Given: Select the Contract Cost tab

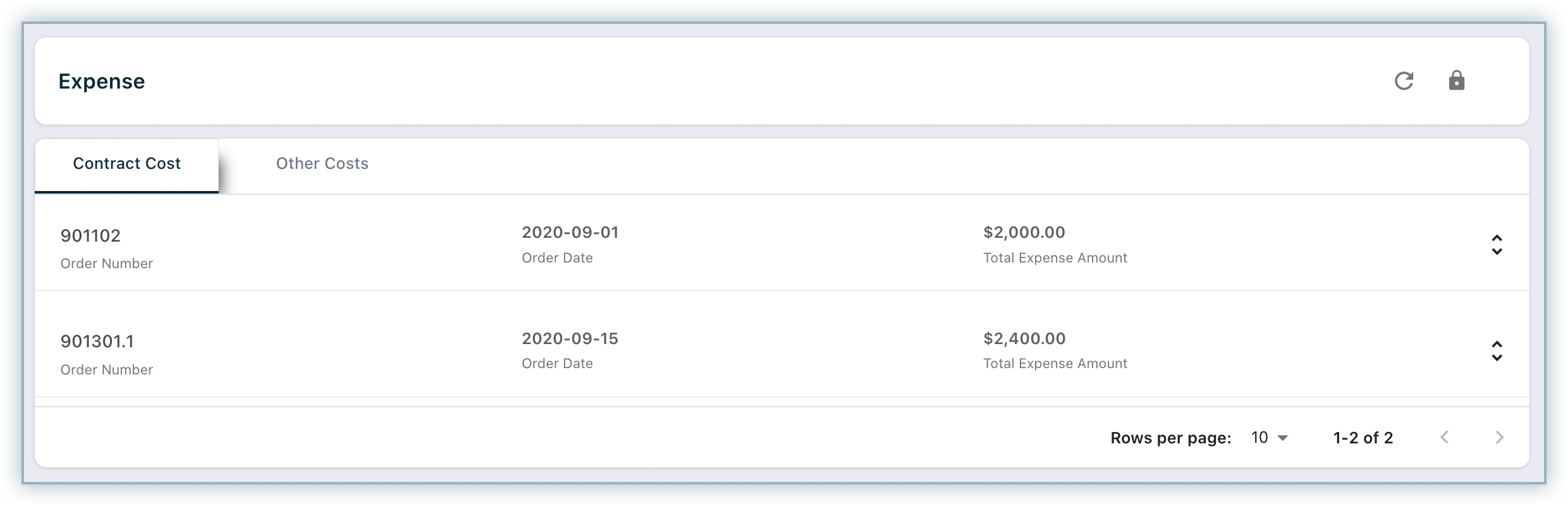Looking at the screenshot, I should [x=126, y=164].
